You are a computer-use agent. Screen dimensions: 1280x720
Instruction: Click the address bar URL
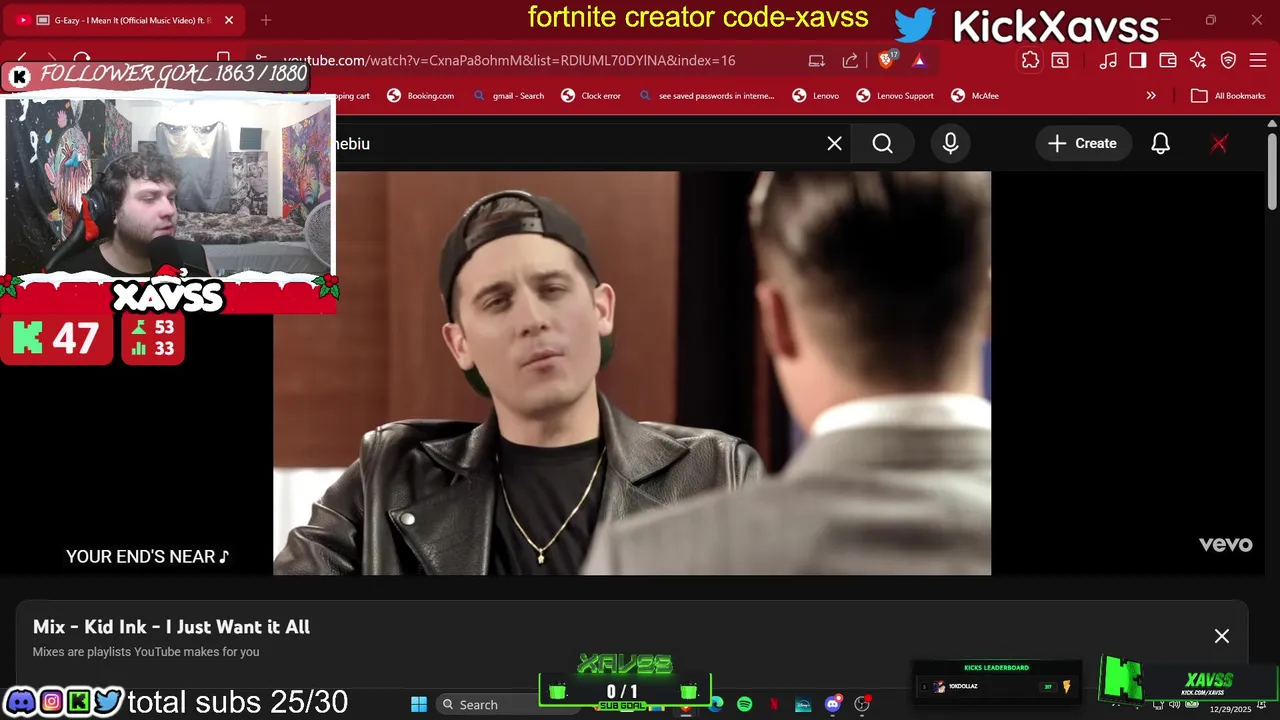tap(509, 60)
